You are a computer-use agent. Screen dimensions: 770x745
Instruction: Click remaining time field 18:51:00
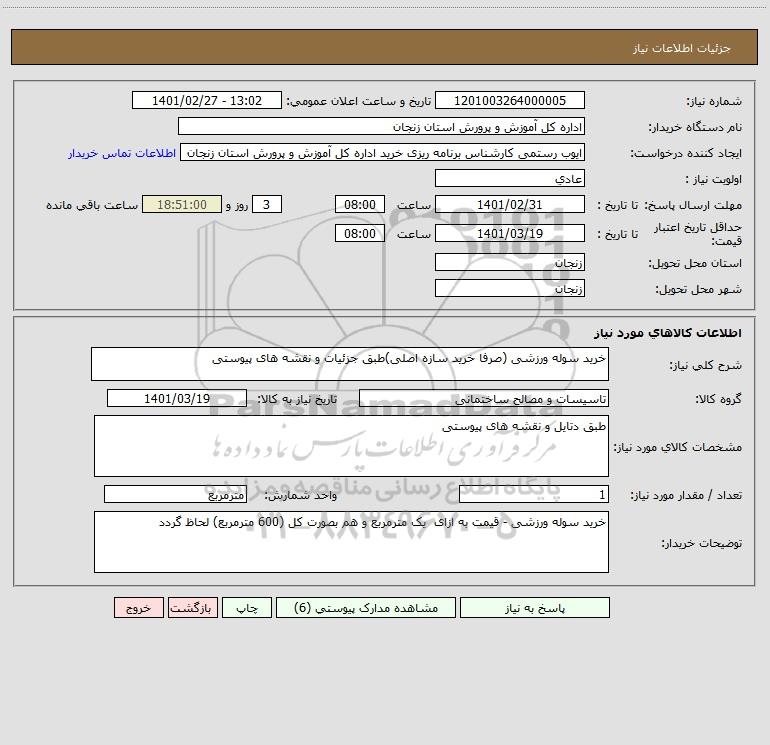click(x=182, y=204)
